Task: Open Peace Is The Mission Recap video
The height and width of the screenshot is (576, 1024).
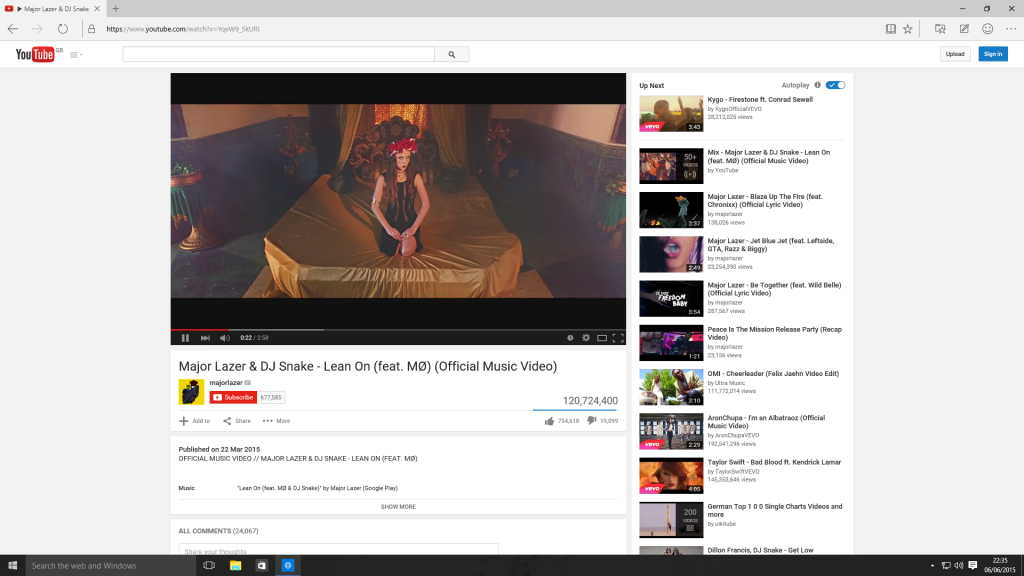Action: tap(775, 334)
